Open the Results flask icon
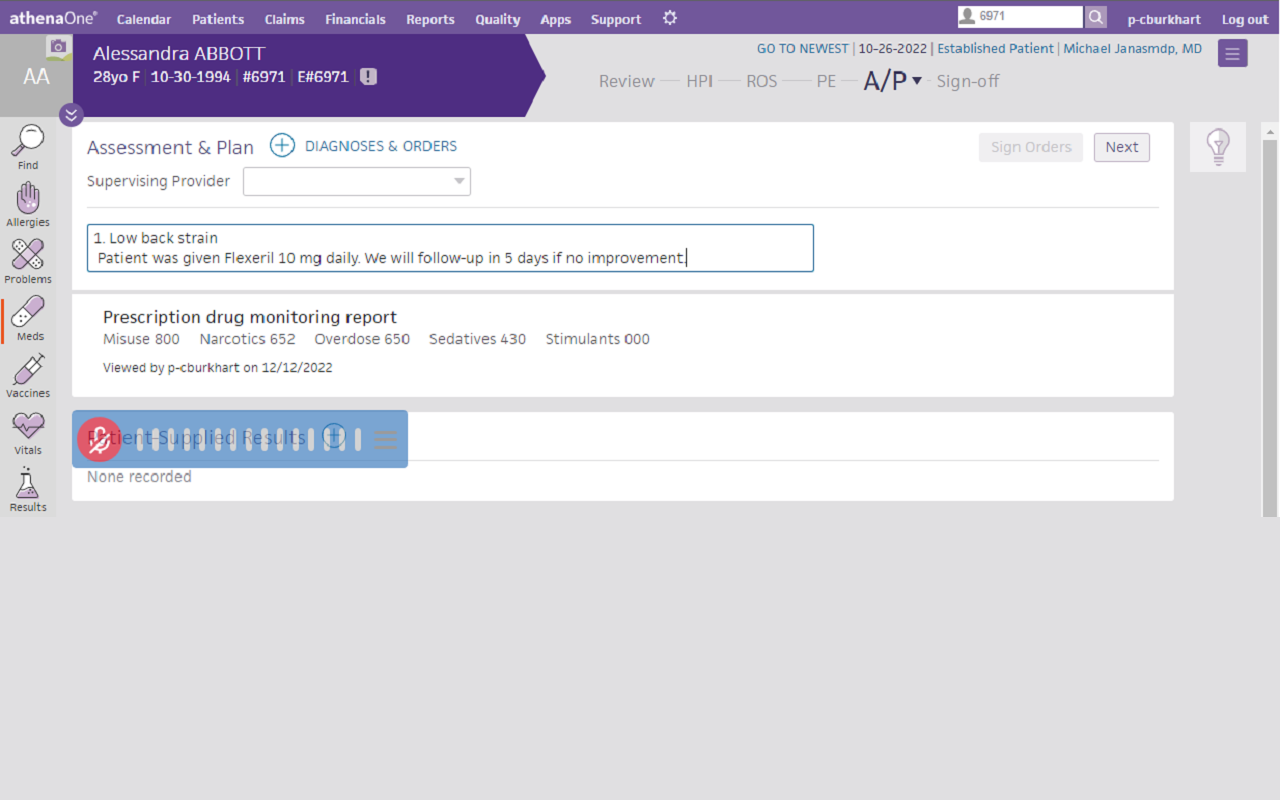1280x800 pixels. (28, 485)
